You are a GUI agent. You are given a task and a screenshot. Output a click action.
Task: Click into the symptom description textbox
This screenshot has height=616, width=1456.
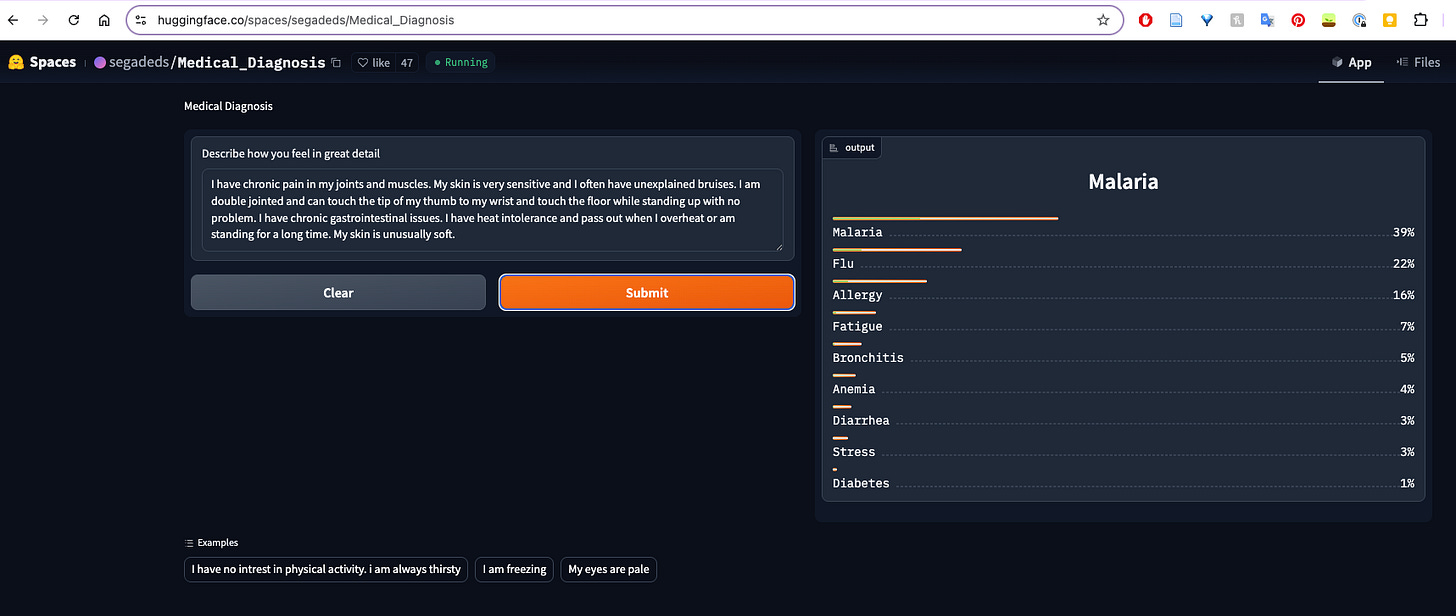(492, 210)
